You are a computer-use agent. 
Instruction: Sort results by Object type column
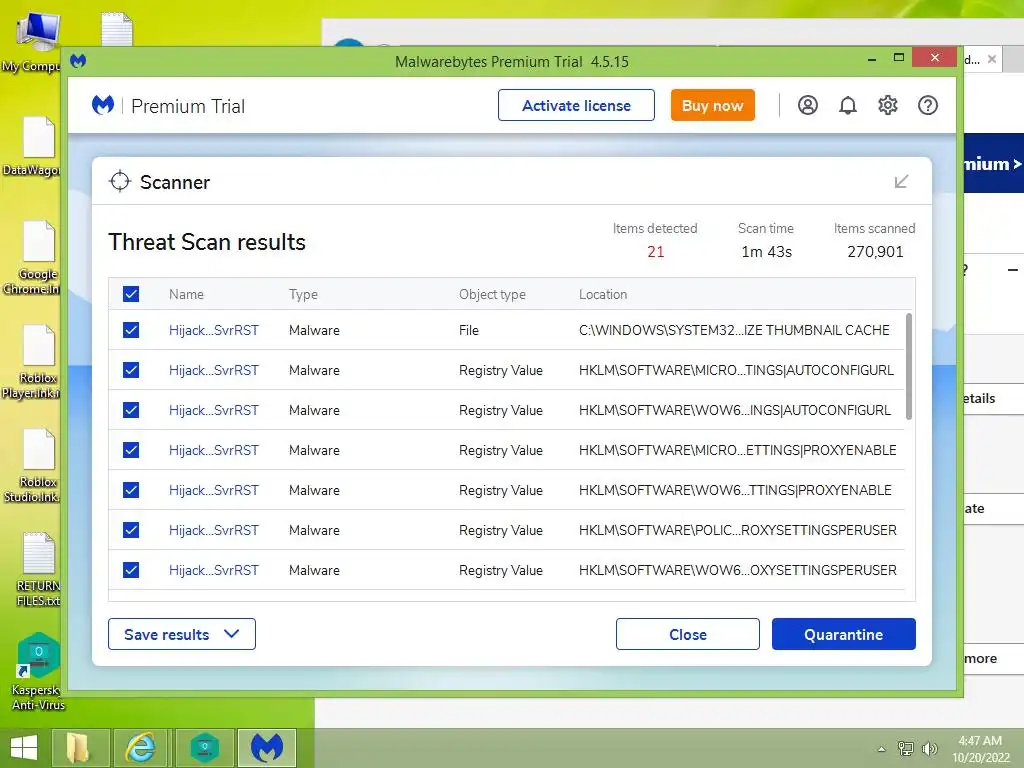tap(492, 295)
